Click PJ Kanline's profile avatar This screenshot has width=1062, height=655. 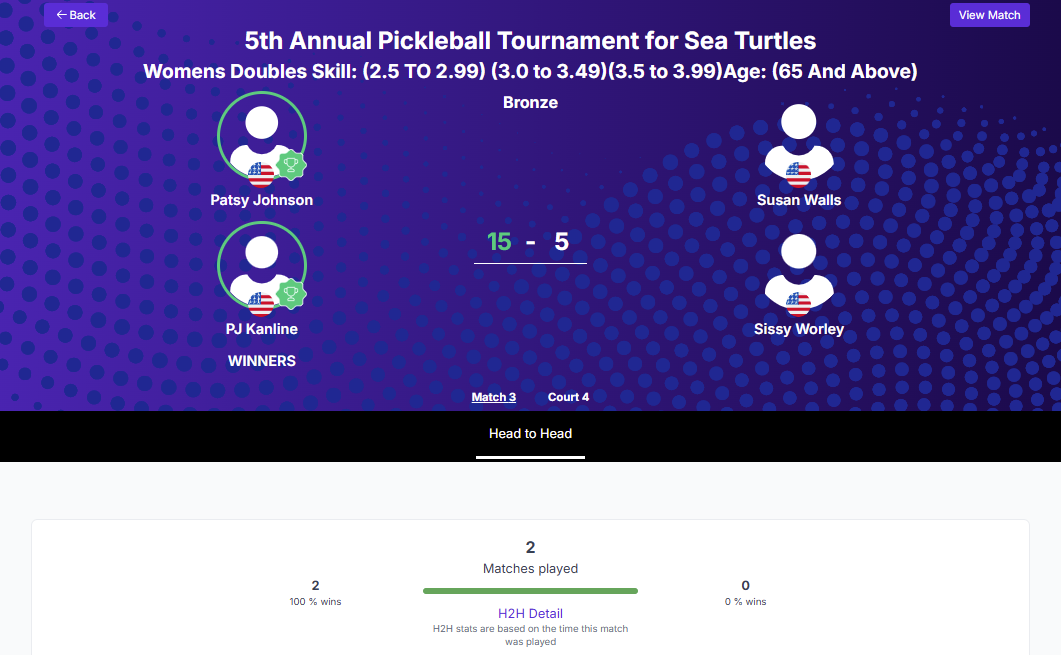(x=261, y=262)
